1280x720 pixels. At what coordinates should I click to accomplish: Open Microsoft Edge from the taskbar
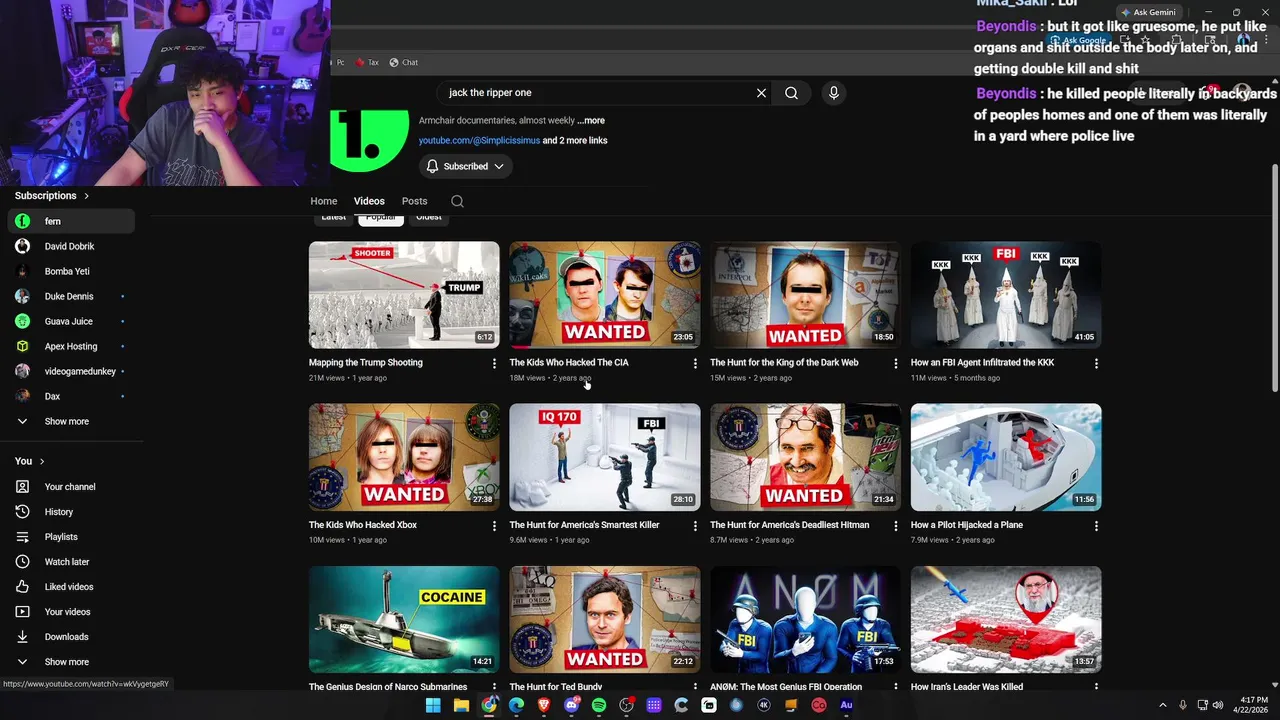pyautogui.click(x=516, y=705)
